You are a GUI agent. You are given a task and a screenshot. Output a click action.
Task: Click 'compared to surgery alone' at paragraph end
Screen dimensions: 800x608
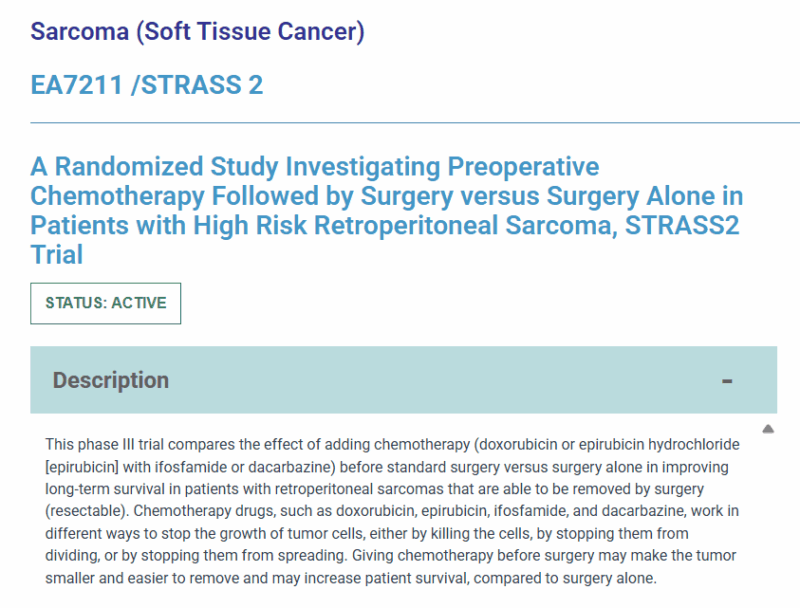(x=564, y=578)
